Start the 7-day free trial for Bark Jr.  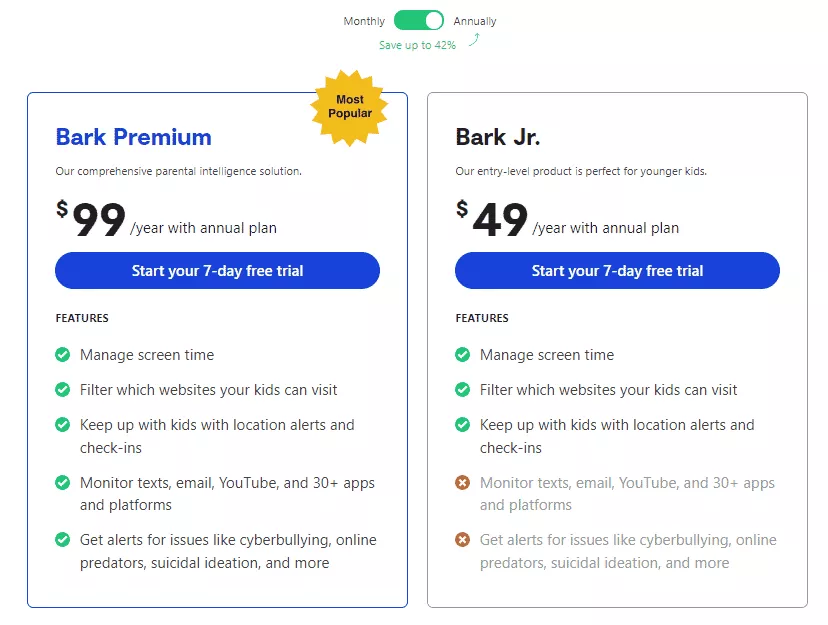pyautogui.click(x=616, y=270)
